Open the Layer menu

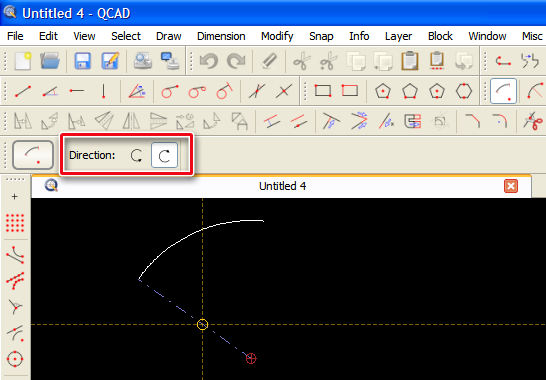pyautogui.click(x=398, y=36)
